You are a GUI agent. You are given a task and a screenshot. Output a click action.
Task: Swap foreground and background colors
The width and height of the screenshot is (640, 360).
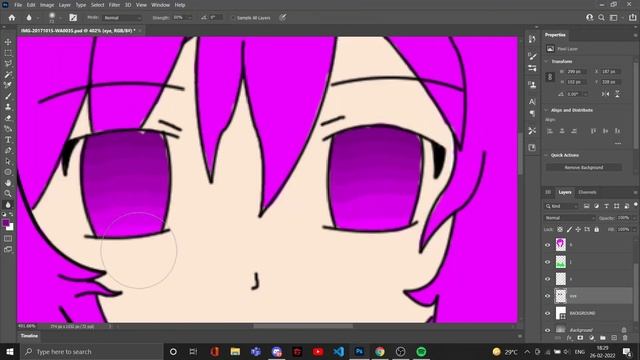click(x=11, y=214)
